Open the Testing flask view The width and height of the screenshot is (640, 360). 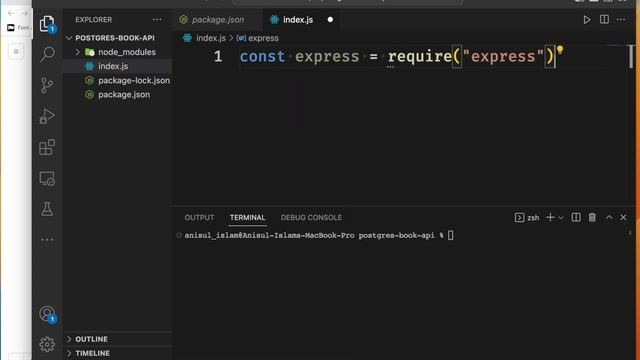(47, 209)
